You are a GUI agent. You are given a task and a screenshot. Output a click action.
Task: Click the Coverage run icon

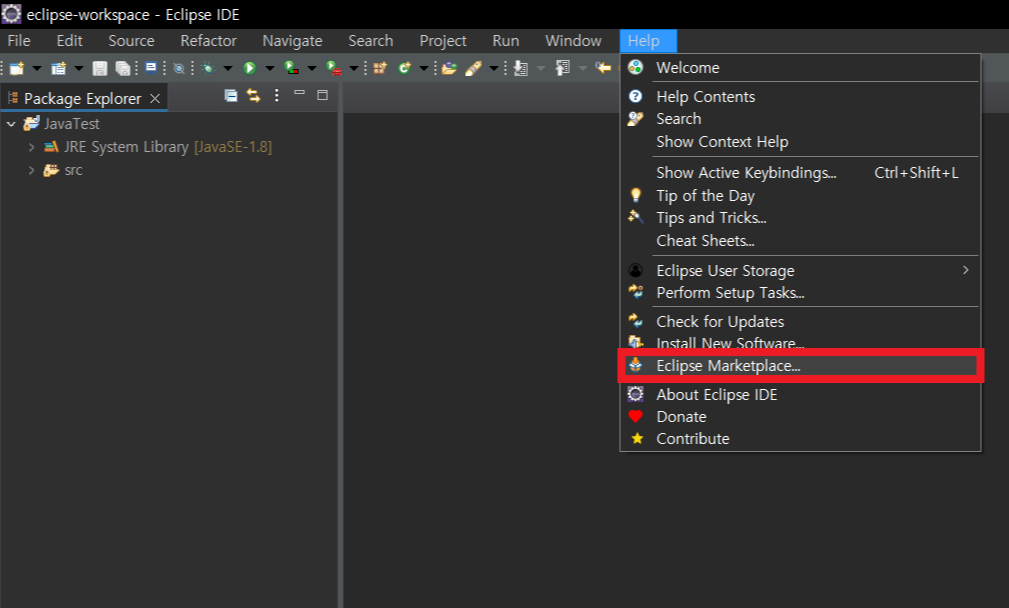click(292, 68)
